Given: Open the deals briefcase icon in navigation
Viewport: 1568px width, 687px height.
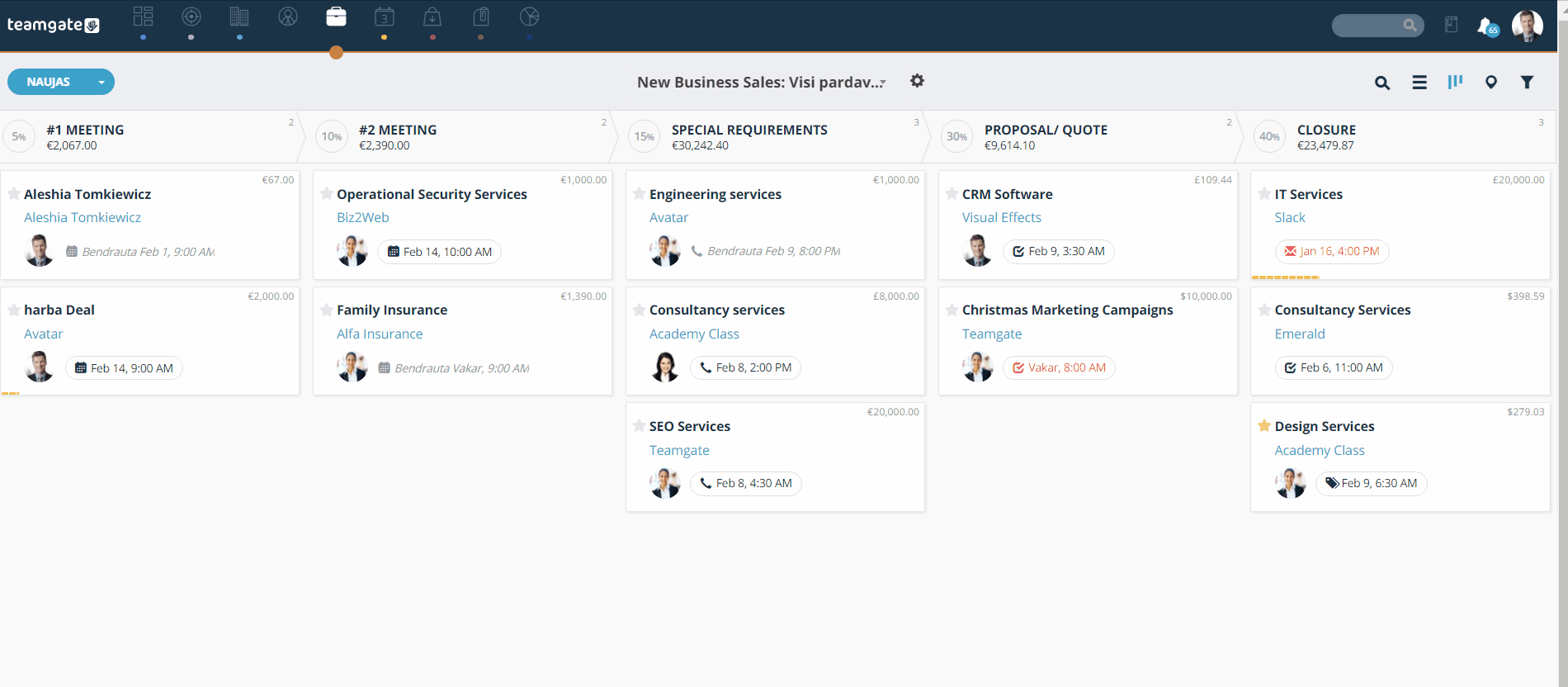Looking at the screenshot, I should coord(336,17).
